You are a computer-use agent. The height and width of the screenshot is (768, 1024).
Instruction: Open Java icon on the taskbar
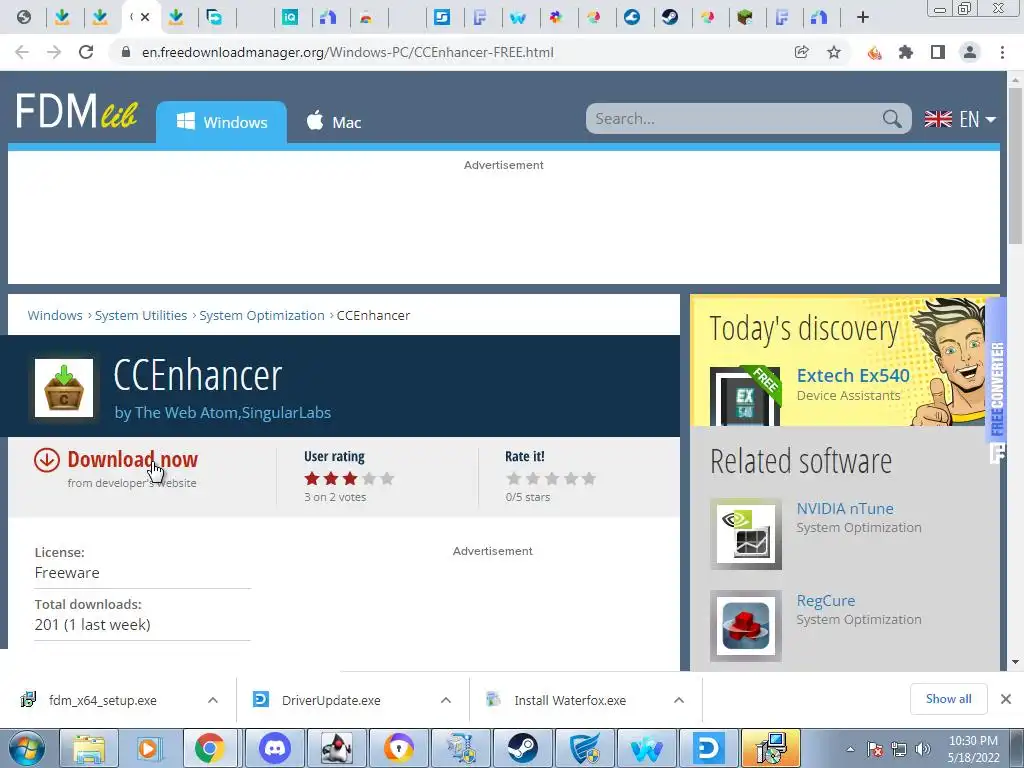coord(337,748)
